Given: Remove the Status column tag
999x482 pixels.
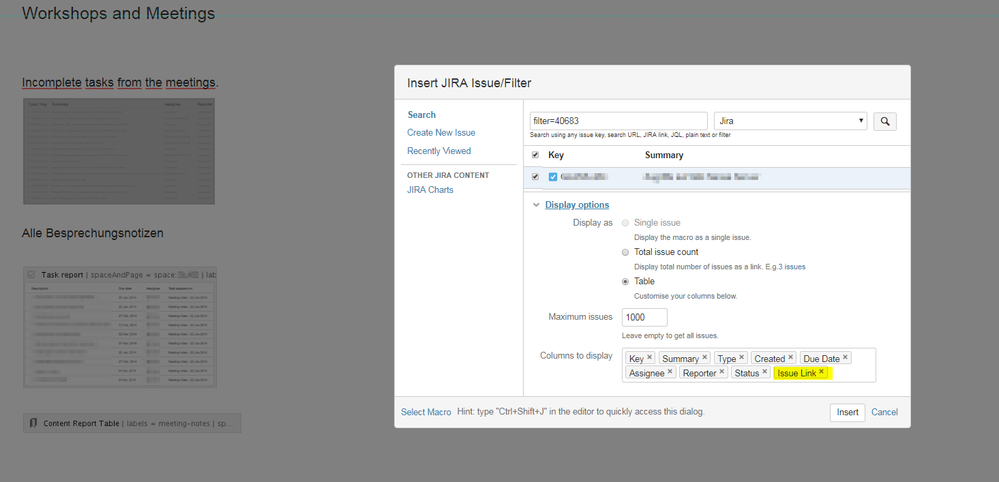Looking at the screenshot, I should click(x=765, y=372).
